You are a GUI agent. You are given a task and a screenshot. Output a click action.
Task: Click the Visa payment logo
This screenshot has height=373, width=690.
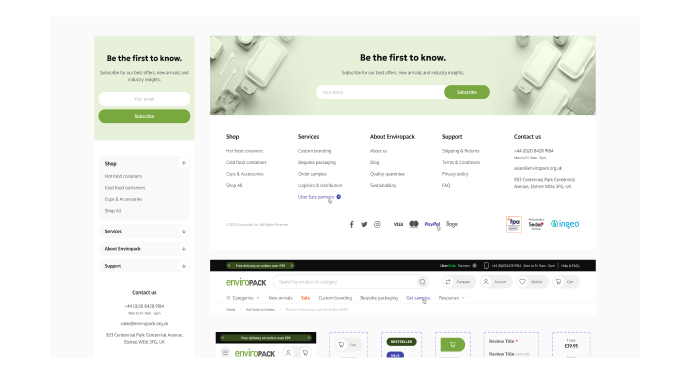pyautogui.click(x=398, y=224)
